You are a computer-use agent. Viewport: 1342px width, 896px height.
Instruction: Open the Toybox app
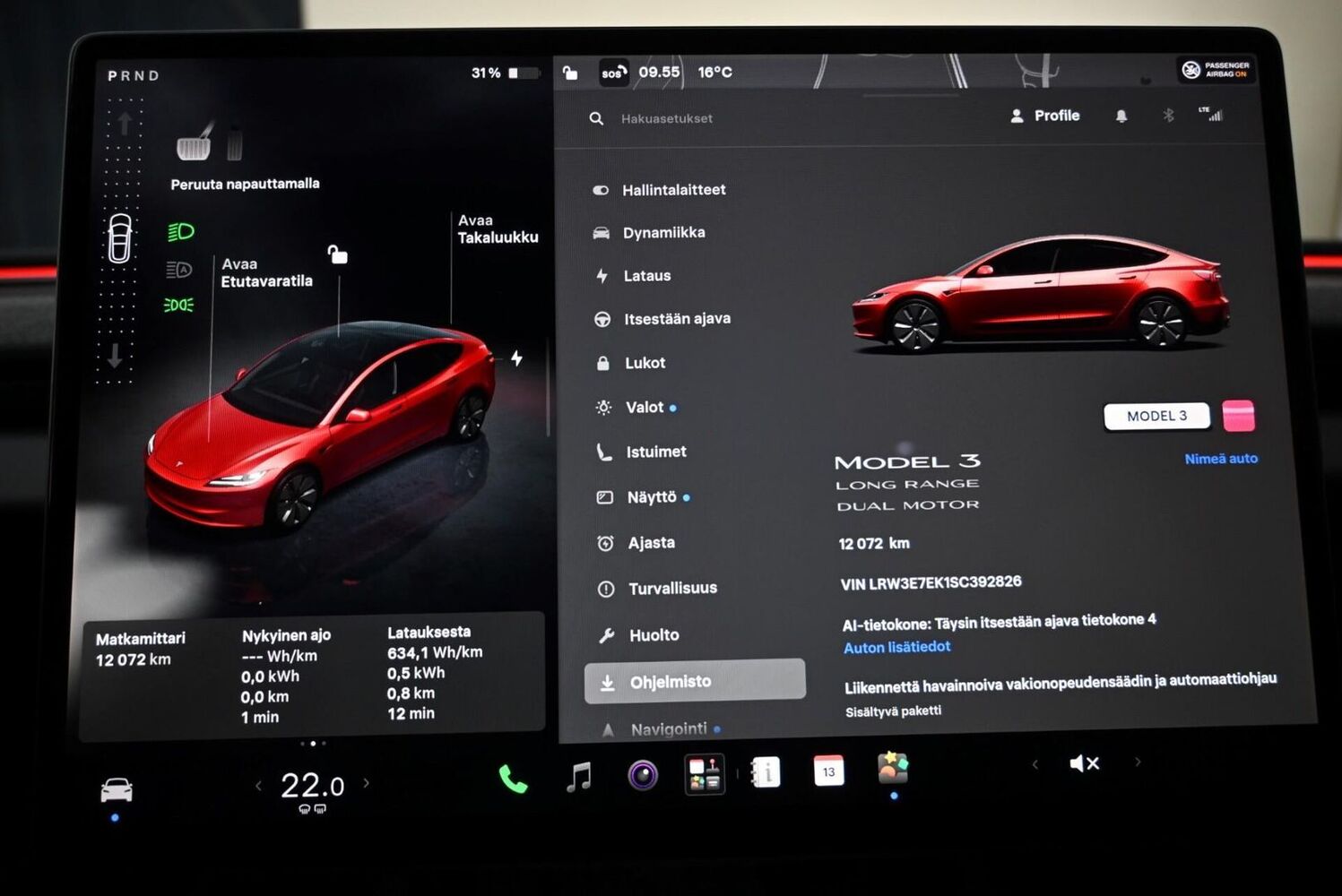pos(893,768)
